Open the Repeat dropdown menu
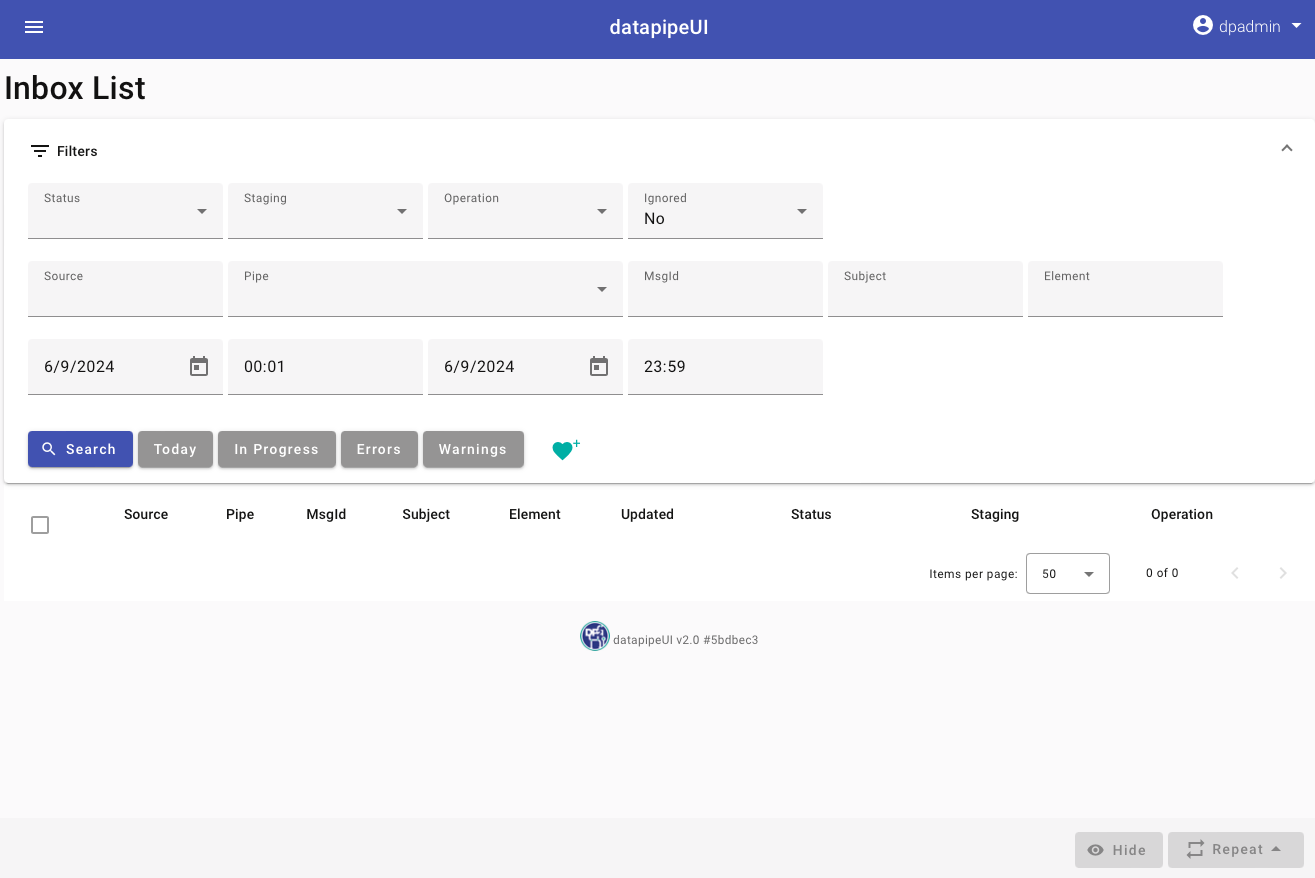Screen dimensions: 1315x878 pos(1236,850)
